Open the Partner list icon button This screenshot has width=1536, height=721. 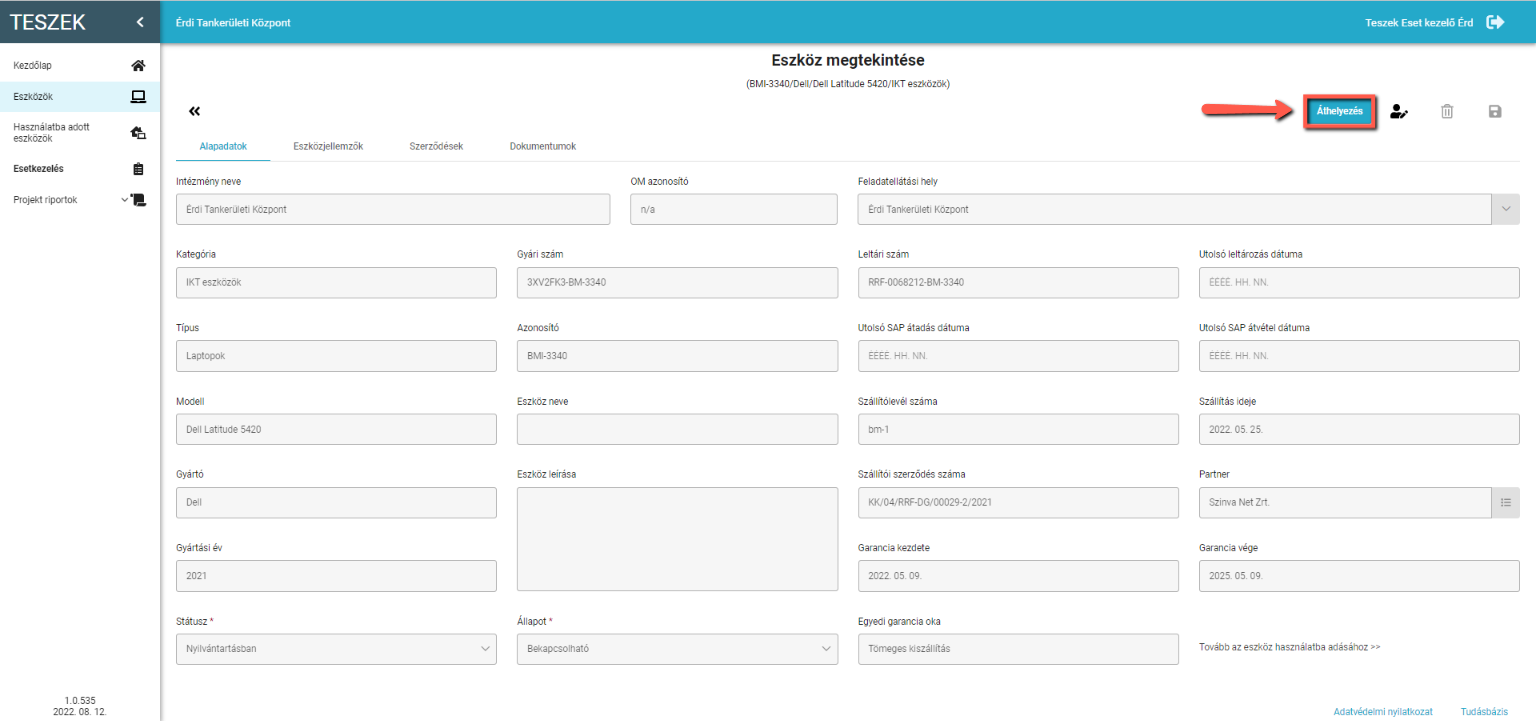tap(1506, 502)
